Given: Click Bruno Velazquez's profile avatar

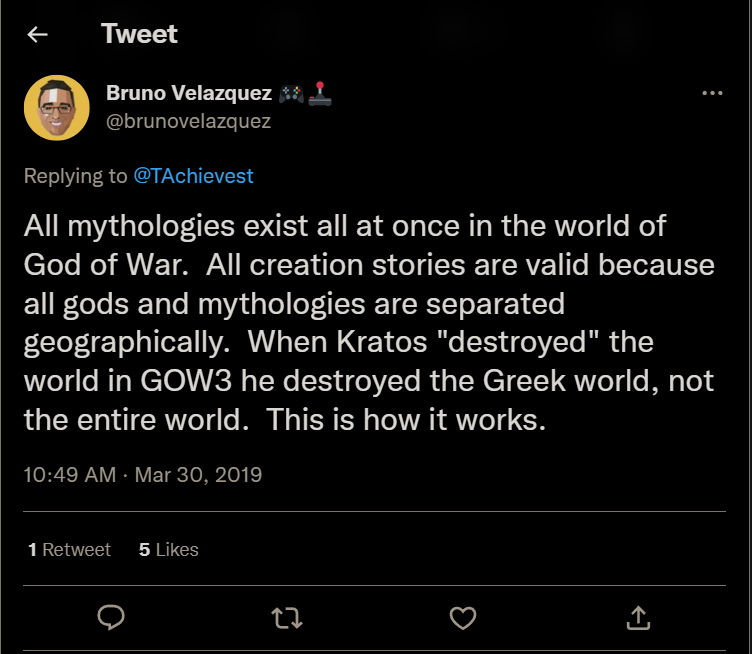Looking at the screenshot, I should 58,107.
